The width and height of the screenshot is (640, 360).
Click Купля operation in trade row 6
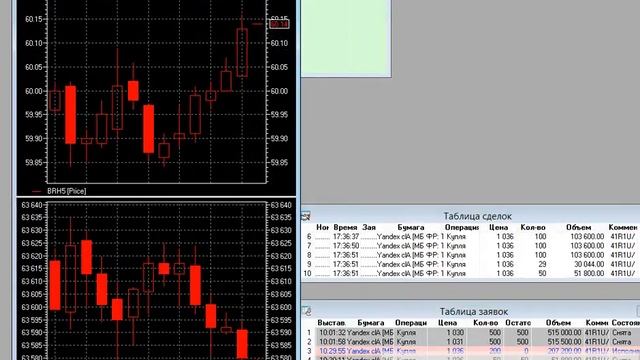click(456, 237)
